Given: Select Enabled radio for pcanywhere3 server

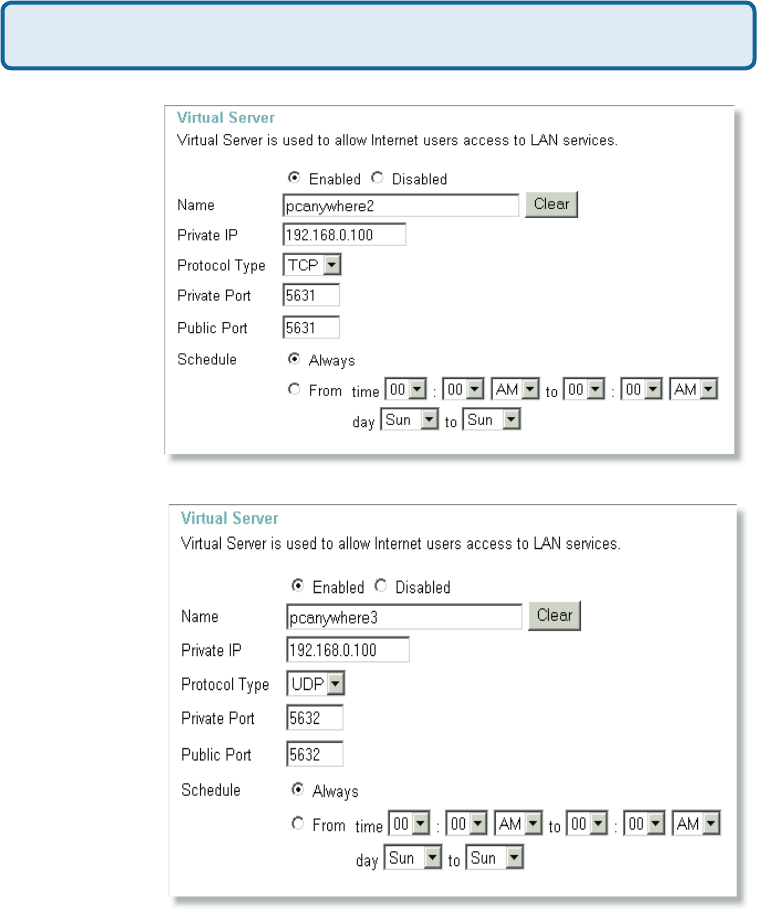Looking at the screenshot, I should click(x=297, y=587).
